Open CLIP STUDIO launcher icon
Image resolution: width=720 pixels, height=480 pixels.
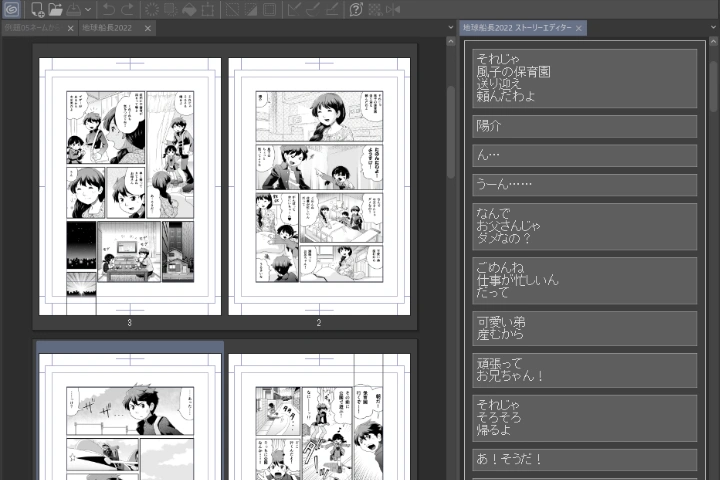point(11,9)
